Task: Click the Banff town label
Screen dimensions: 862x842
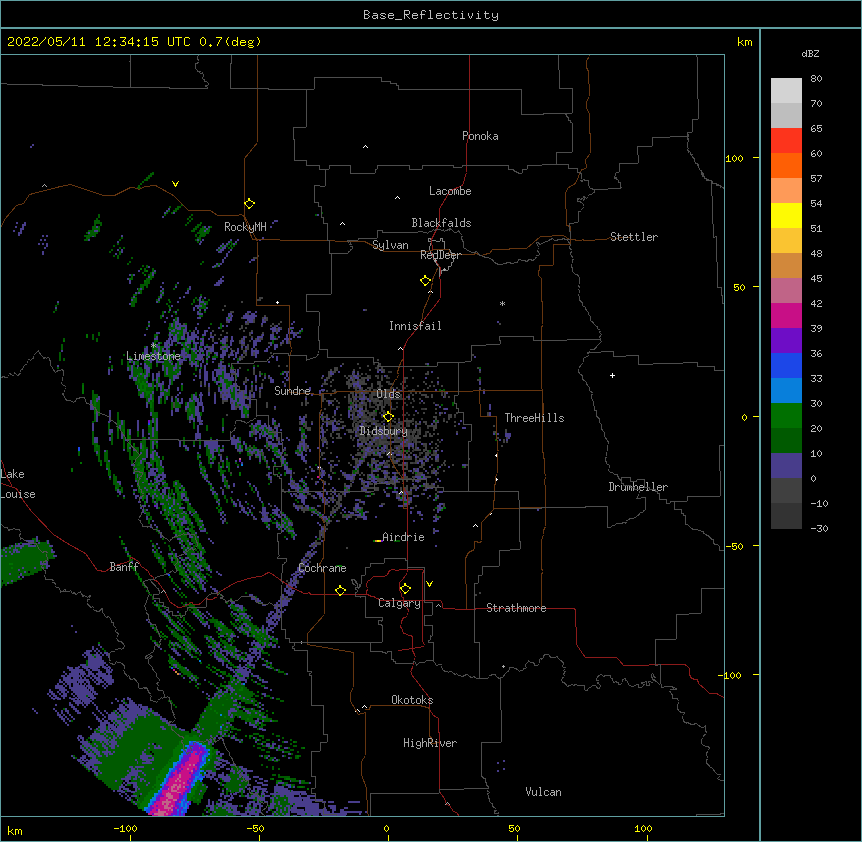Action: [x=124, y=567]
